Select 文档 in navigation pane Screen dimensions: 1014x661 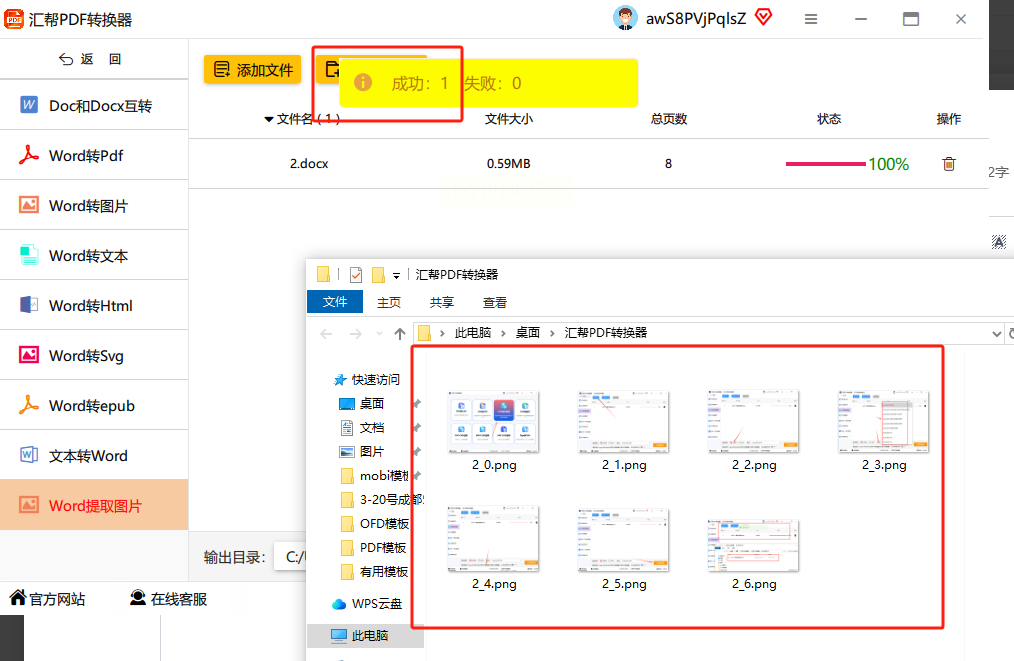(362, 428)
